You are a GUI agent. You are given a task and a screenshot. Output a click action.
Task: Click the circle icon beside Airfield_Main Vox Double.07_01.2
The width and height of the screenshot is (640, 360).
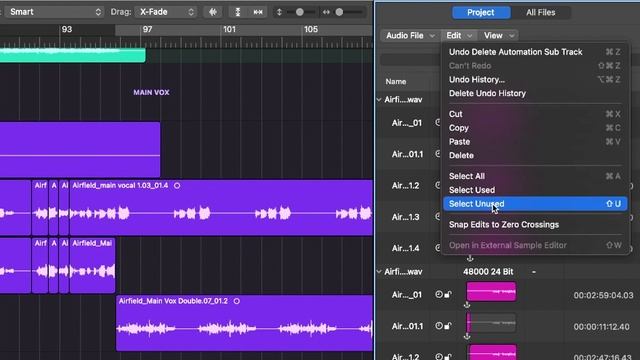(x=237, y=301)
